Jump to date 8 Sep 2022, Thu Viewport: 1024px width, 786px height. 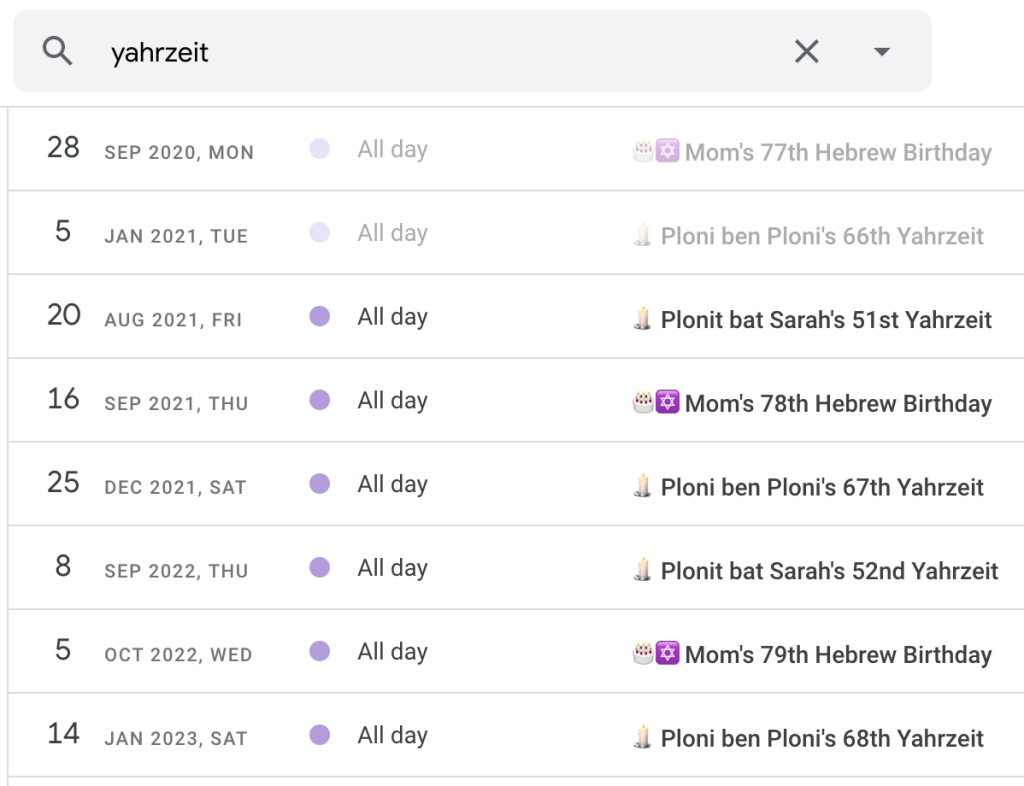pyautogui.click(x=150, y=570)
